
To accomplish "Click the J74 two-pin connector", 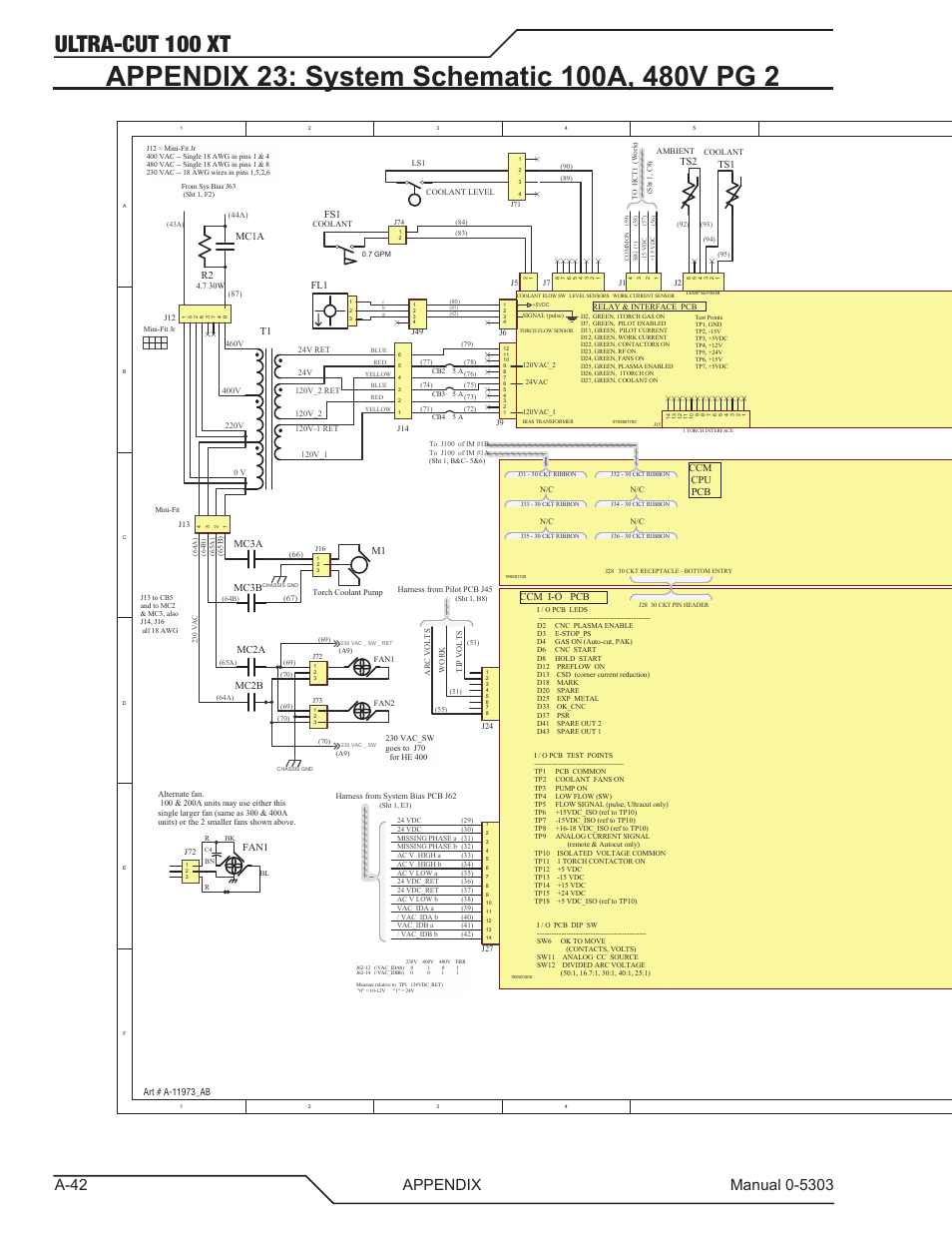I will [397, 235].
